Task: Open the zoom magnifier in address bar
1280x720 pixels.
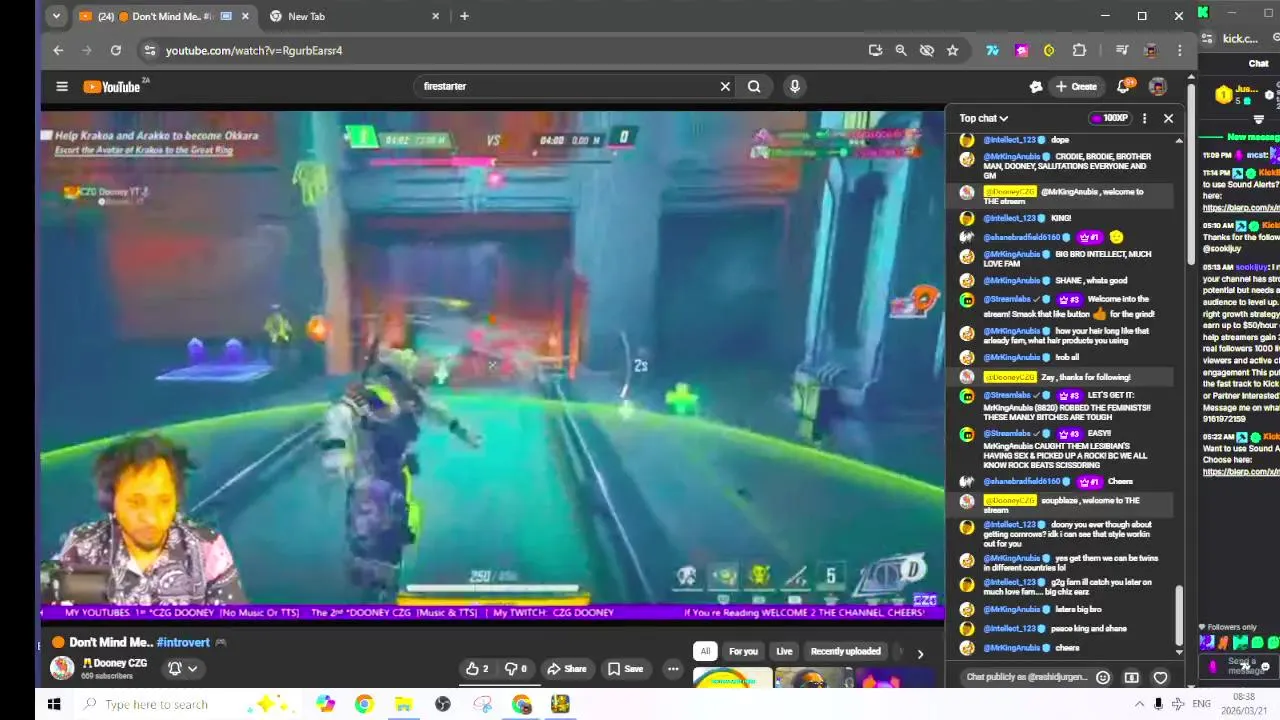Action: tap(901, 50)
